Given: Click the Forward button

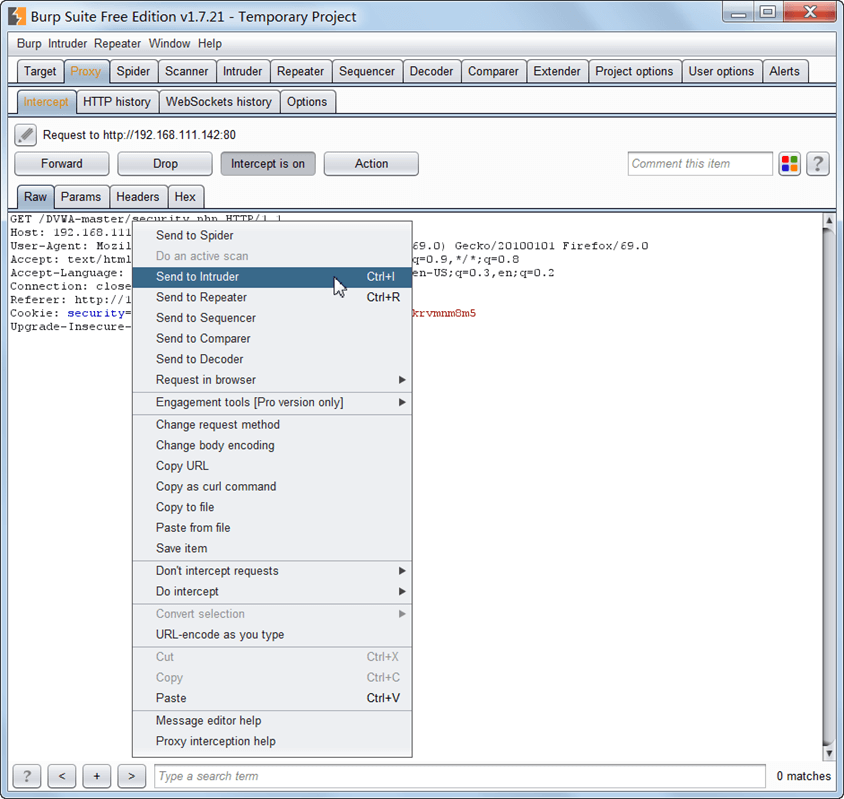Looking at the screenshot, I should tap(61, 164).
